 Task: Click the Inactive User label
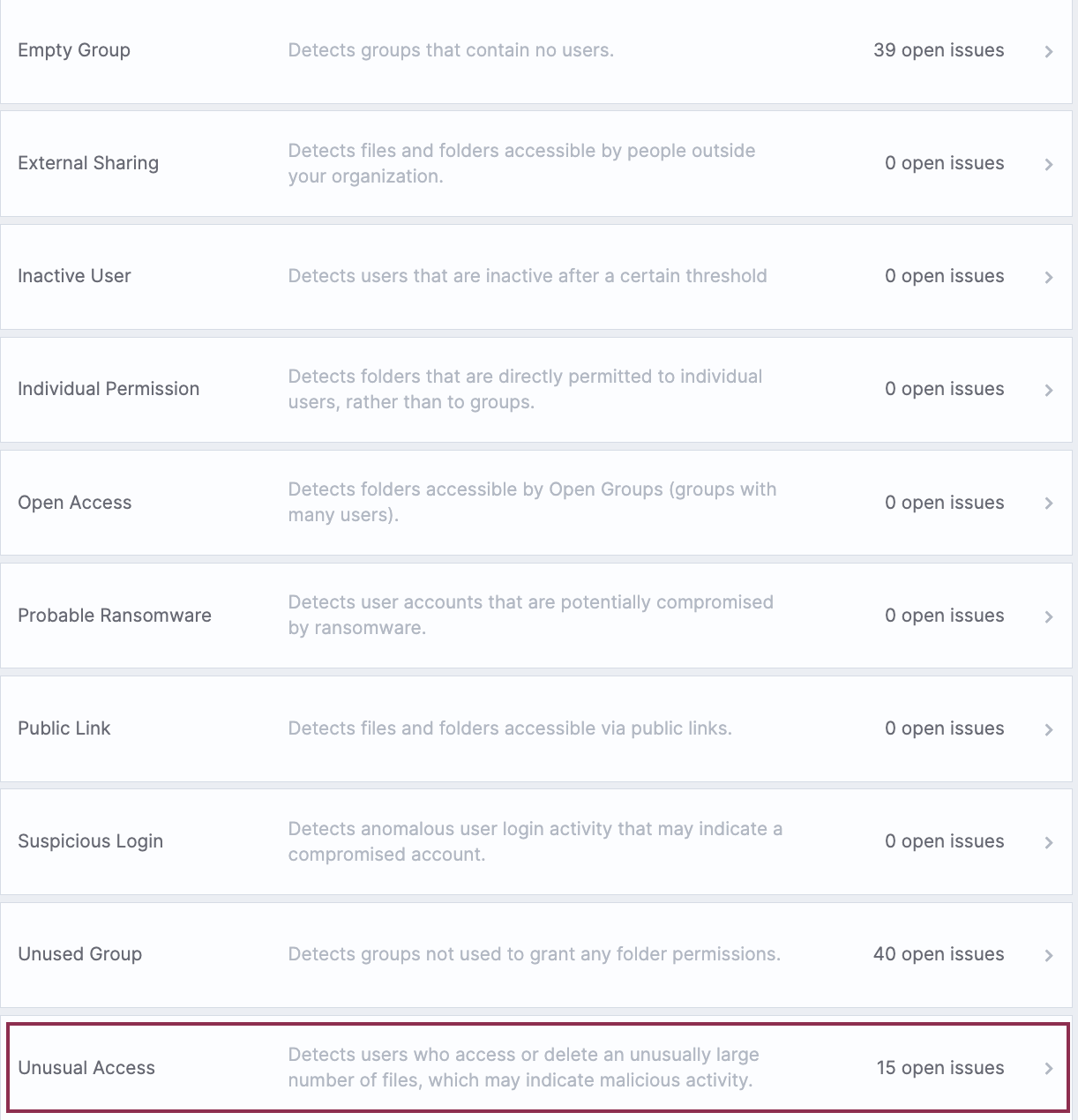click(x=74, y=276)
